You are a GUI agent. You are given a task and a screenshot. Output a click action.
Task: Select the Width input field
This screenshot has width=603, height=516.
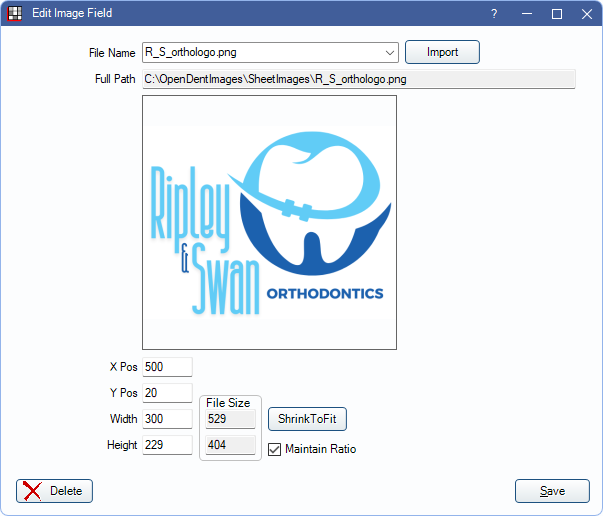(167, 419)
